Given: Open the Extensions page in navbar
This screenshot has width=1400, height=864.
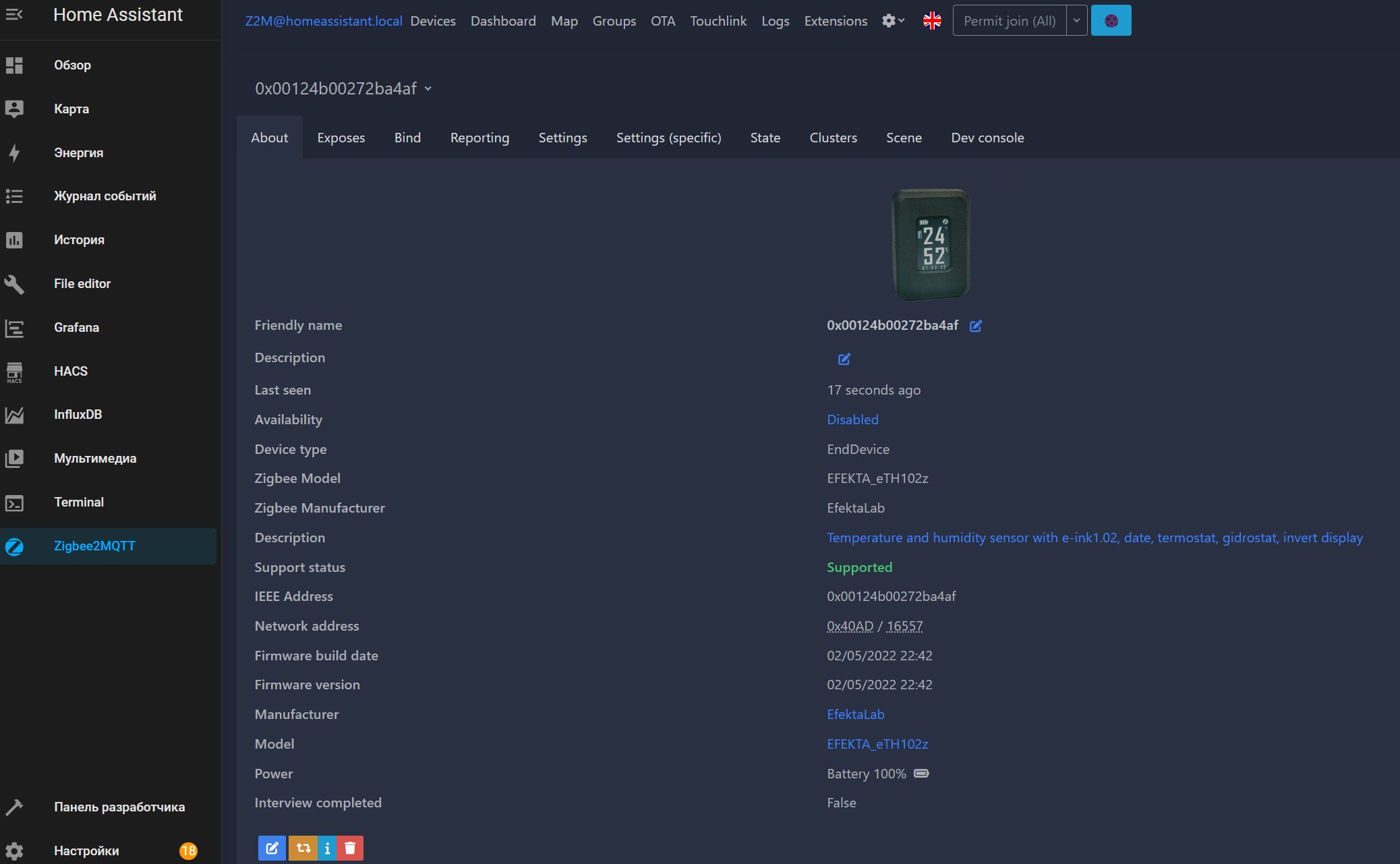Looking at the screenshot, I should coord(836,21).
